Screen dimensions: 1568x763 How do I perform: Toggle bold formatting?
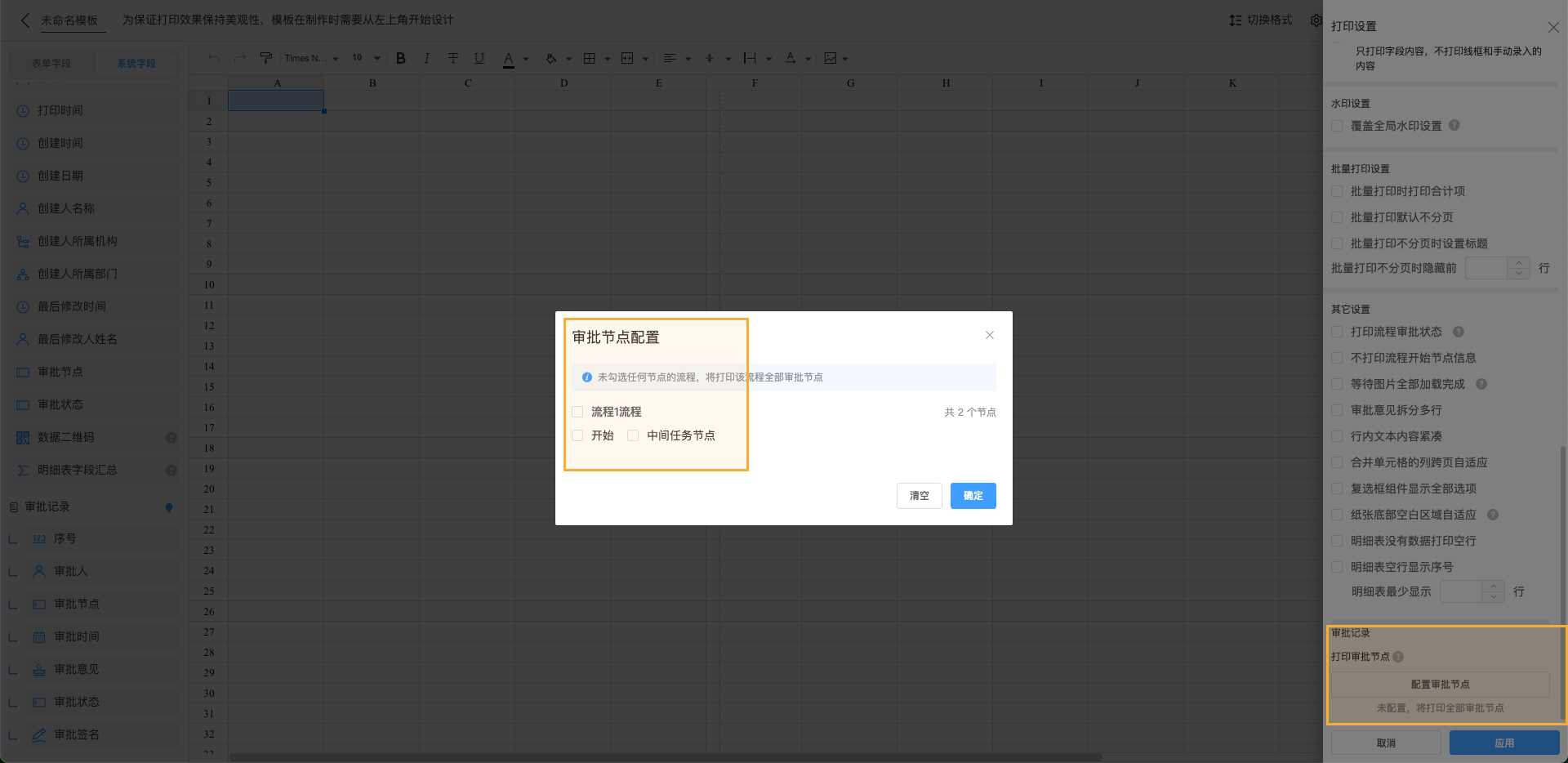(x=400, y=58)
